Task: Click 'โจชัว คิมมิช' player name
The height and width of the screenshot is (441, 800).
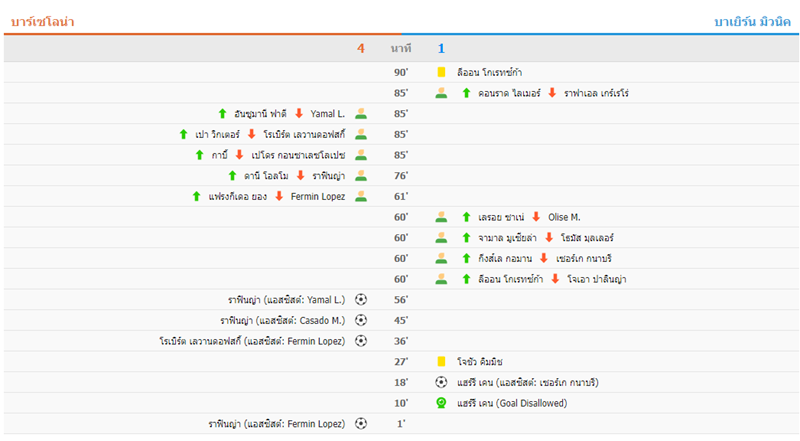Action: [x=480, y=362]
